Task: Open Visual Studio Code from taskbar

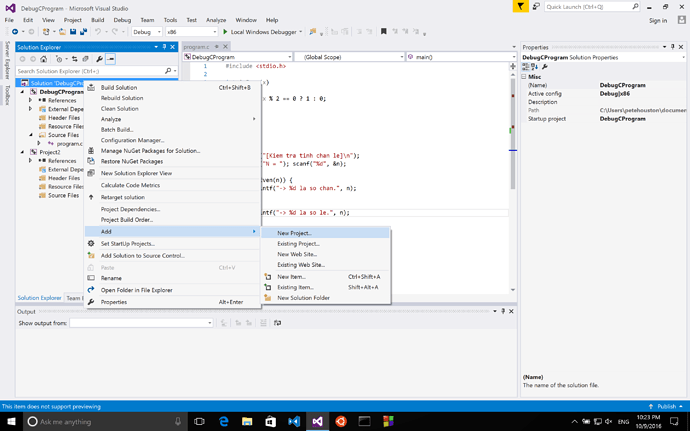Action: (294, 421)
